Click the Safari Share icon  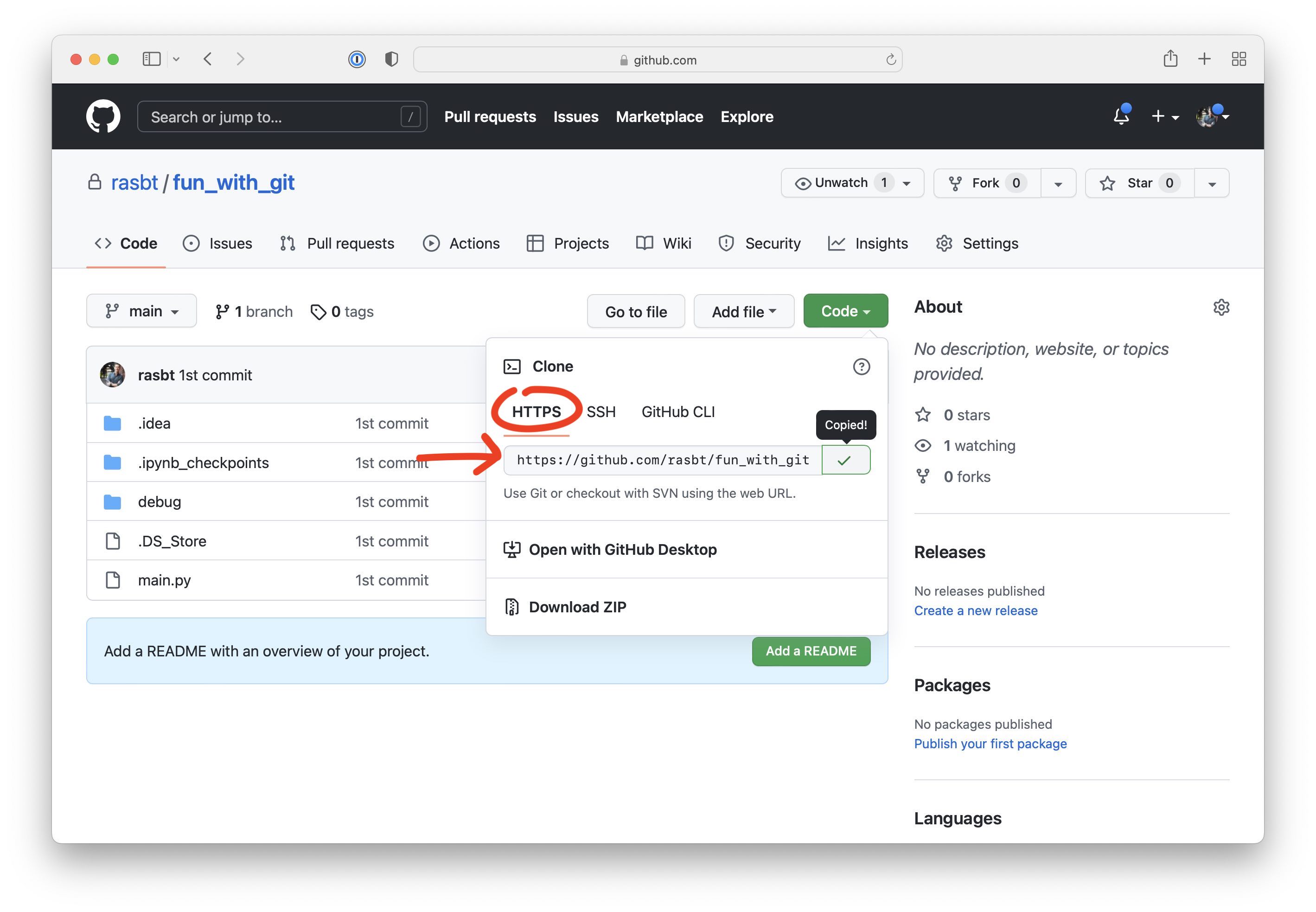[1170, 58]
